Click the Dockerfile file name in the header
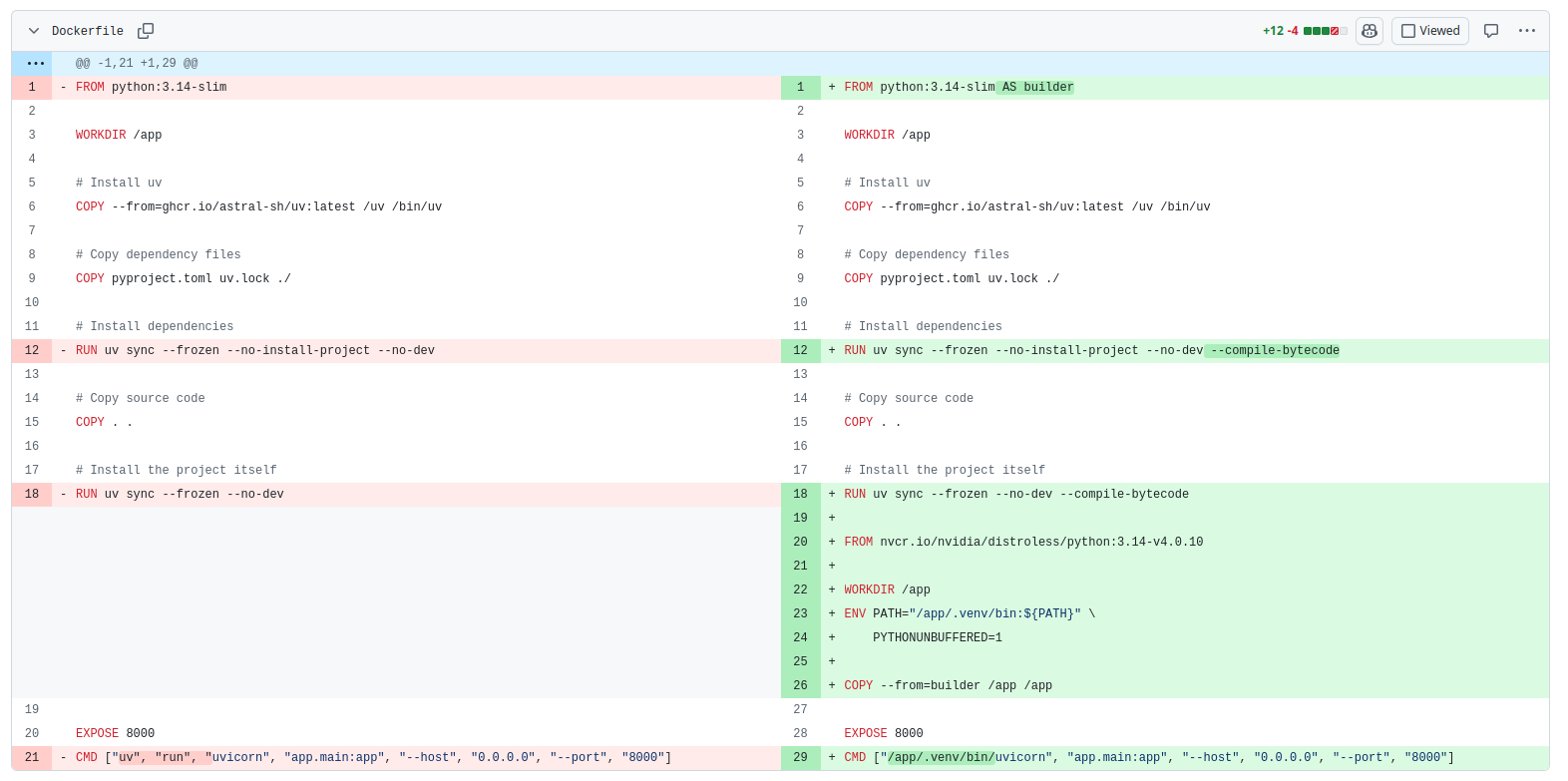The image size is (1568, 781). [88, 31]
